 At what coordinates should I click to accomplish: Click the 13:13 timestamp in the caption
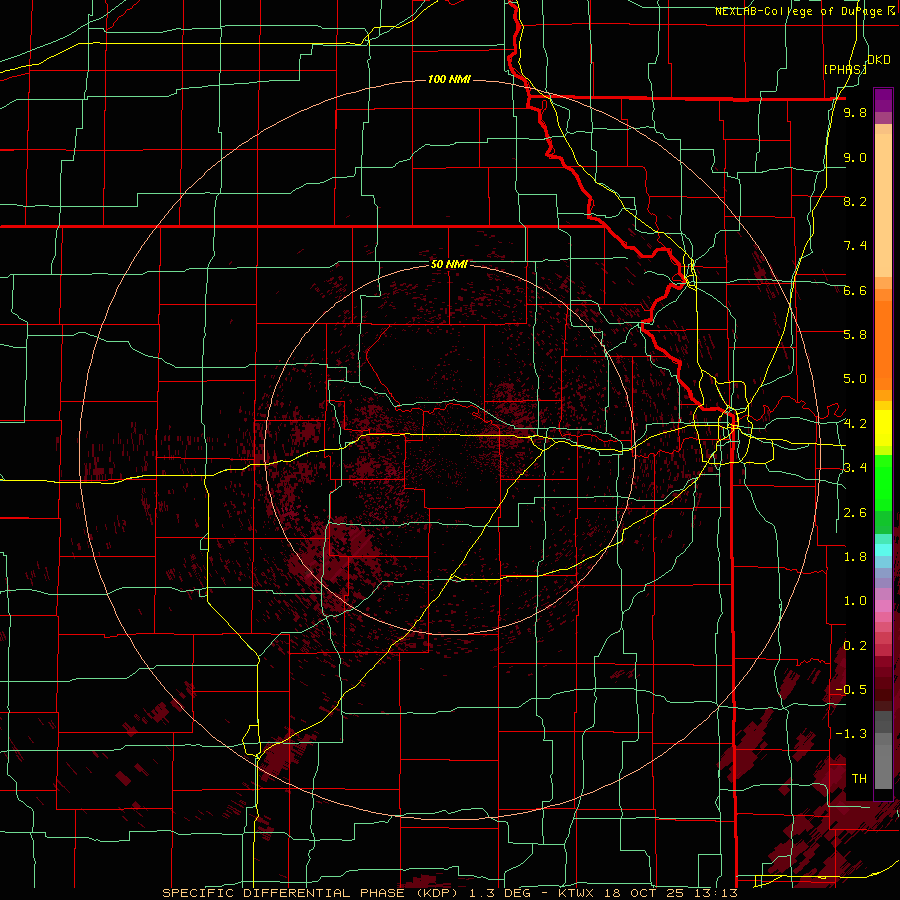click(717, 893)
